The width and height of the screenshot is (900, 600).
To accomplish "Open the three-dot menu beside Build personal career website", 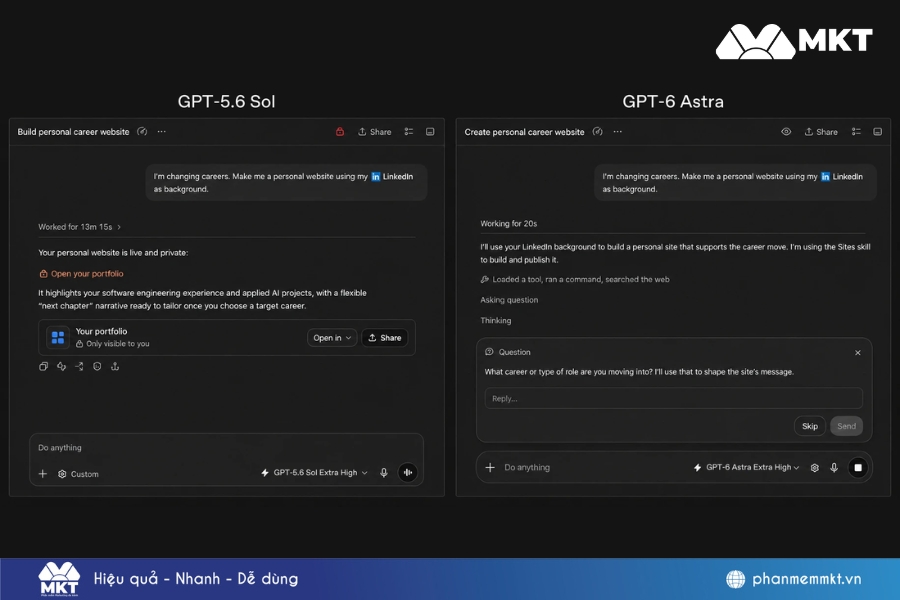I will [x=162, y=131].
